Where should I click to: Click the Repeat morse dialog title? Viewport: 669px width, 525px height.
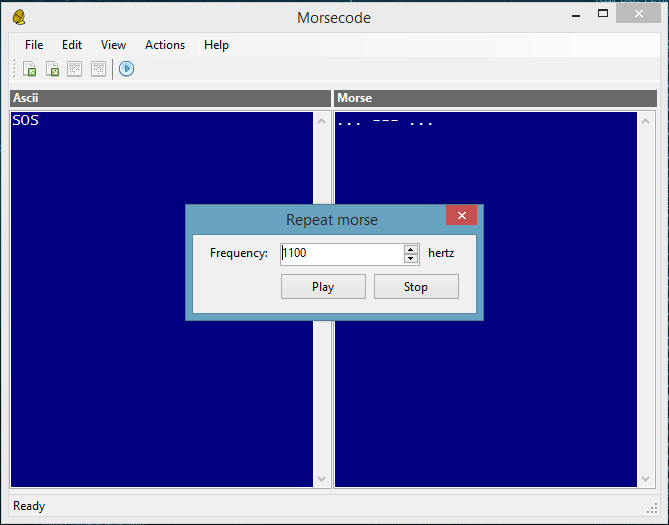[332, 220]
